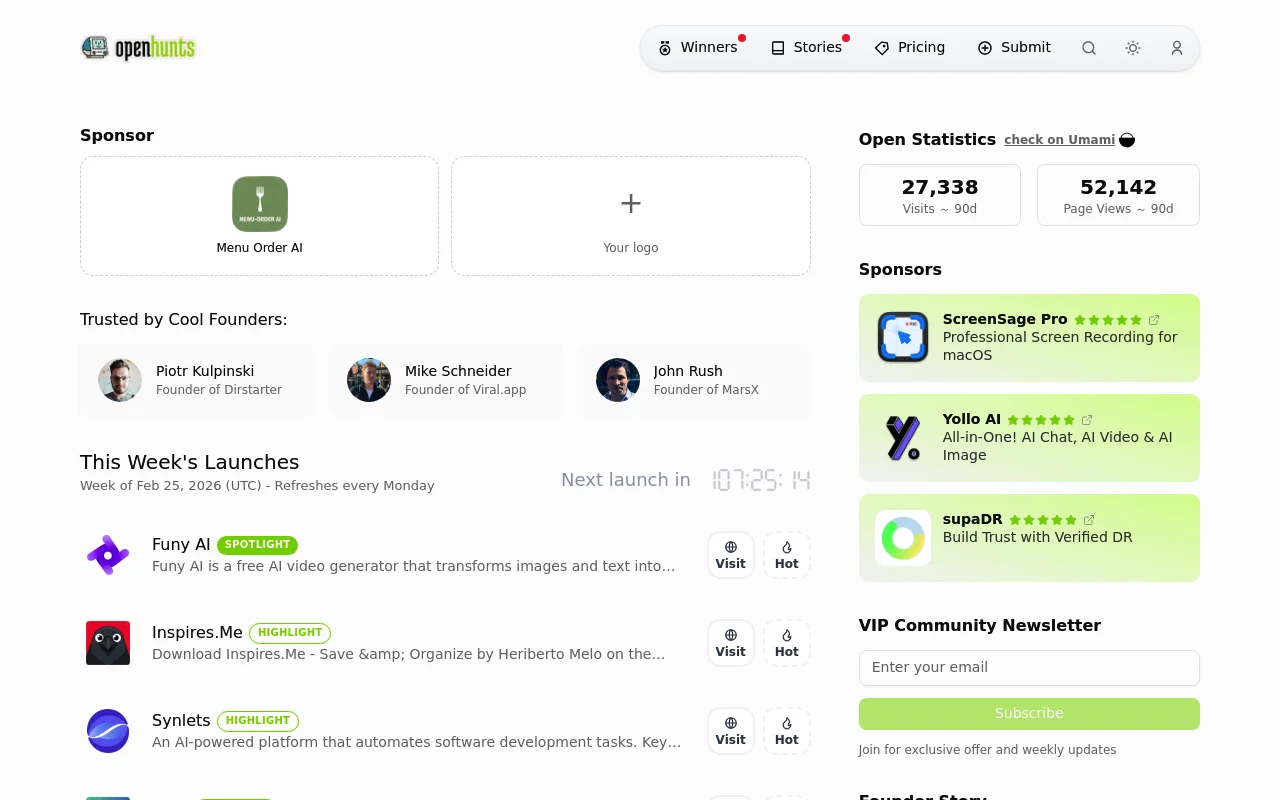Click the SPOTLIGHT badge beside Funy AI
1280x800 pixels.
tap(257, 545)
